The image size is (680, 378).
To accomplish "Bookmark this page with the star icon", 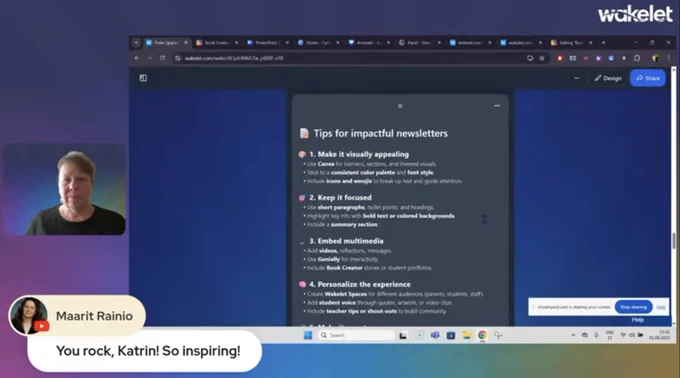I will click(542, 58).
